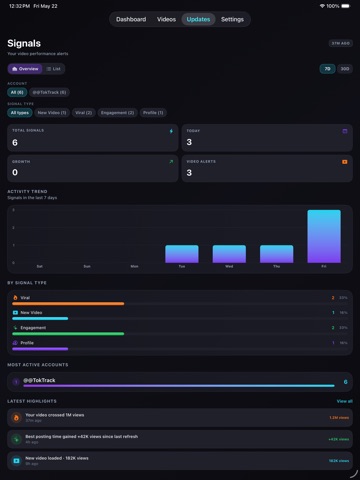Click the Signals page title
This screenshot has width=360, height=480.
[24, 43]
